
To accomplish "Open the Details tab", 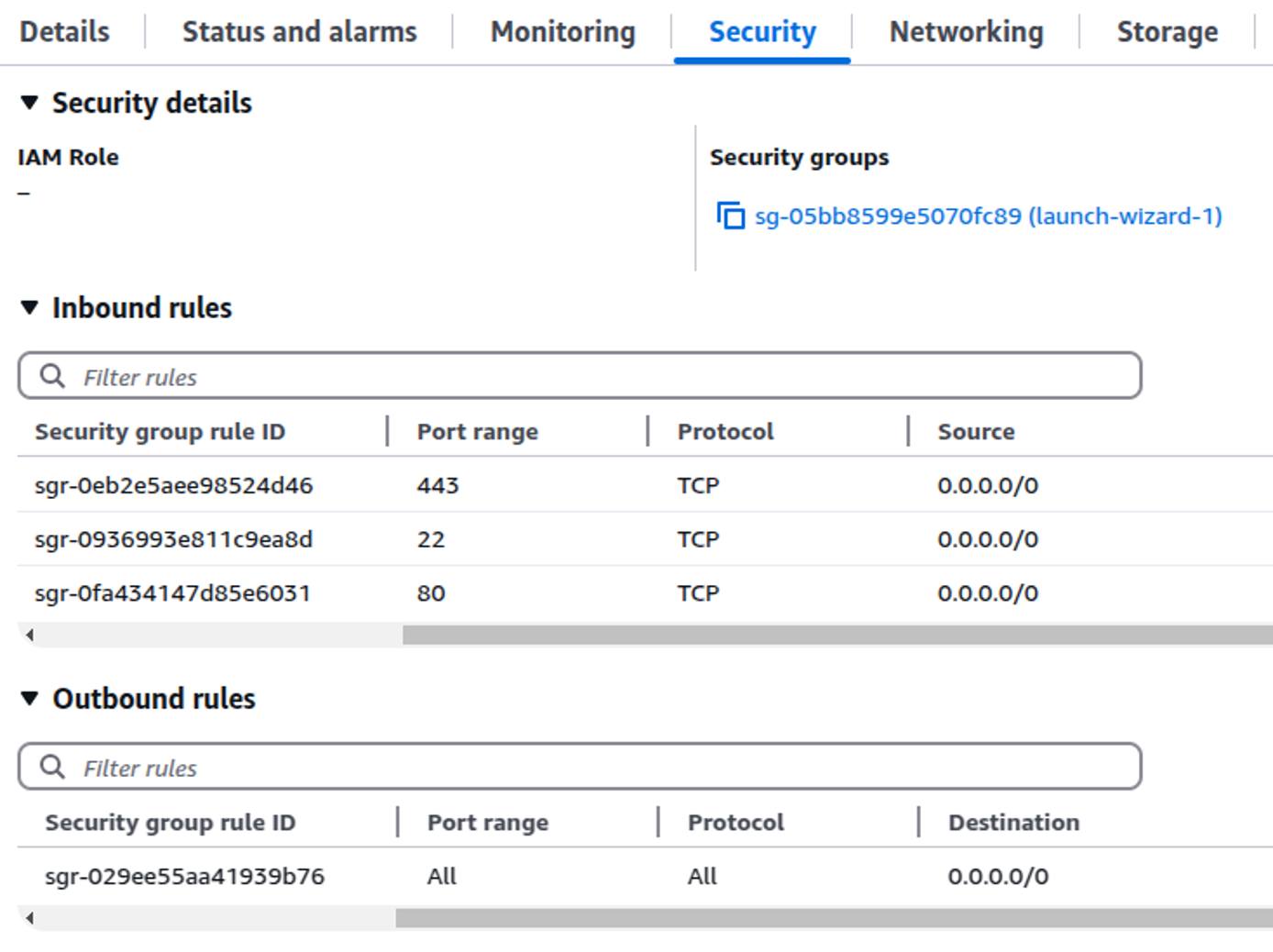I will click(64, 31).
